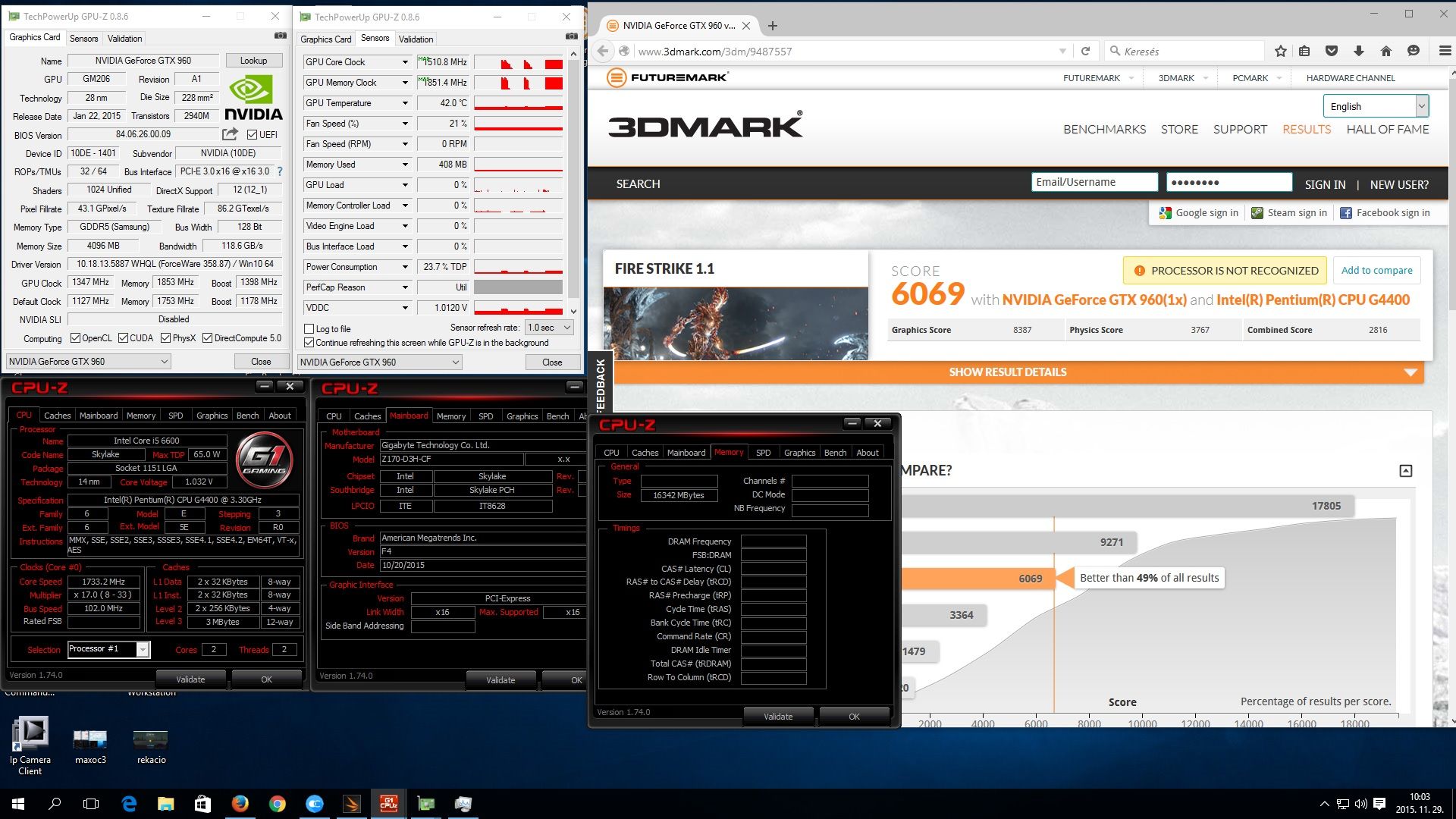The image size is (1456, 819).
Task: Click Firefox bookmark star icon
Action: 1281,51
